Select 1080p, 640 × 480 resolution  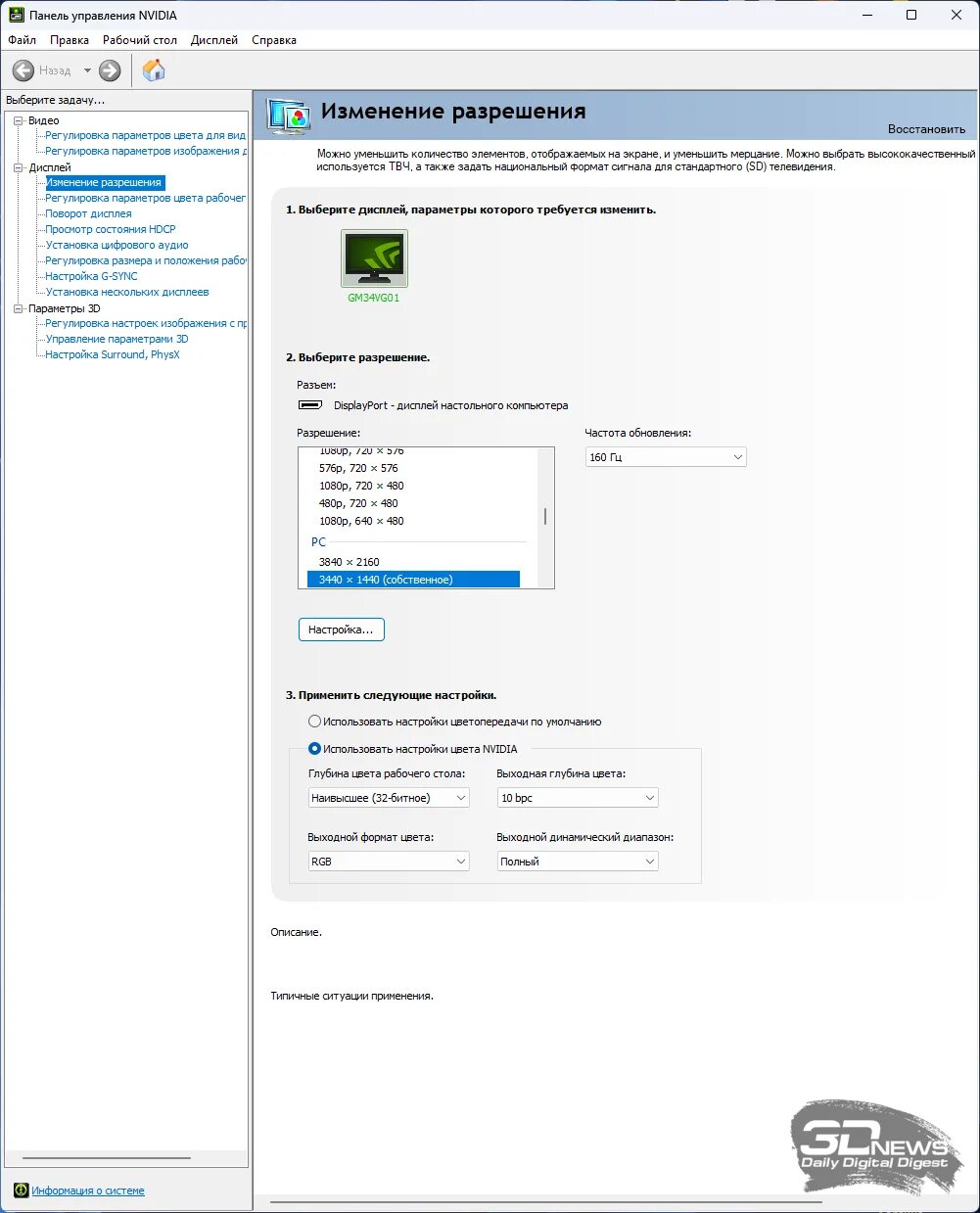(361, 521)
